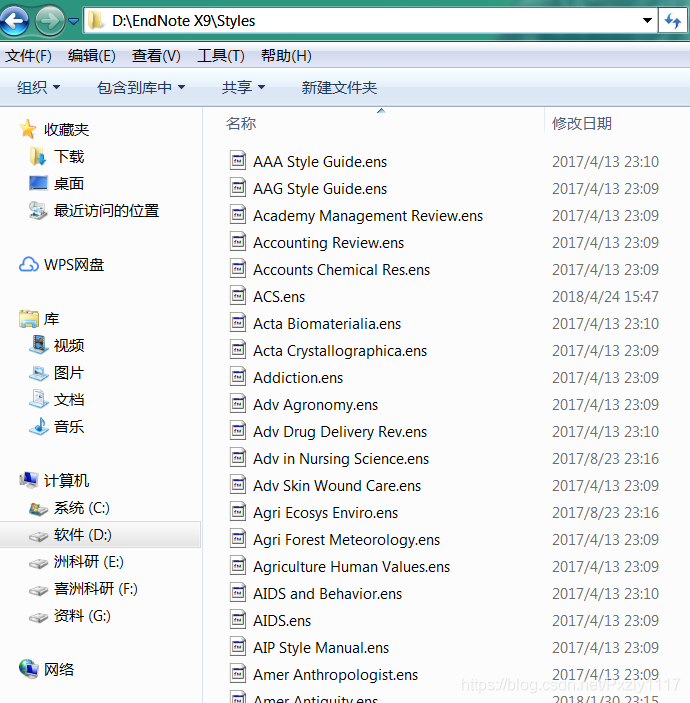The height and width of the screenshot is (703, 690).
Task: Expand the 组织 toolbar dropdown
Action: [x=39, y=87]
